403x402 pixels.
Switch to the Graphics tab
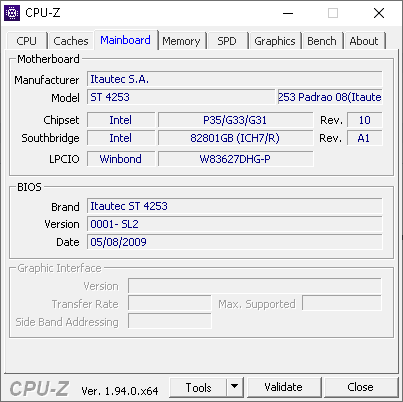pyautogui.click(x=275, y=41)
